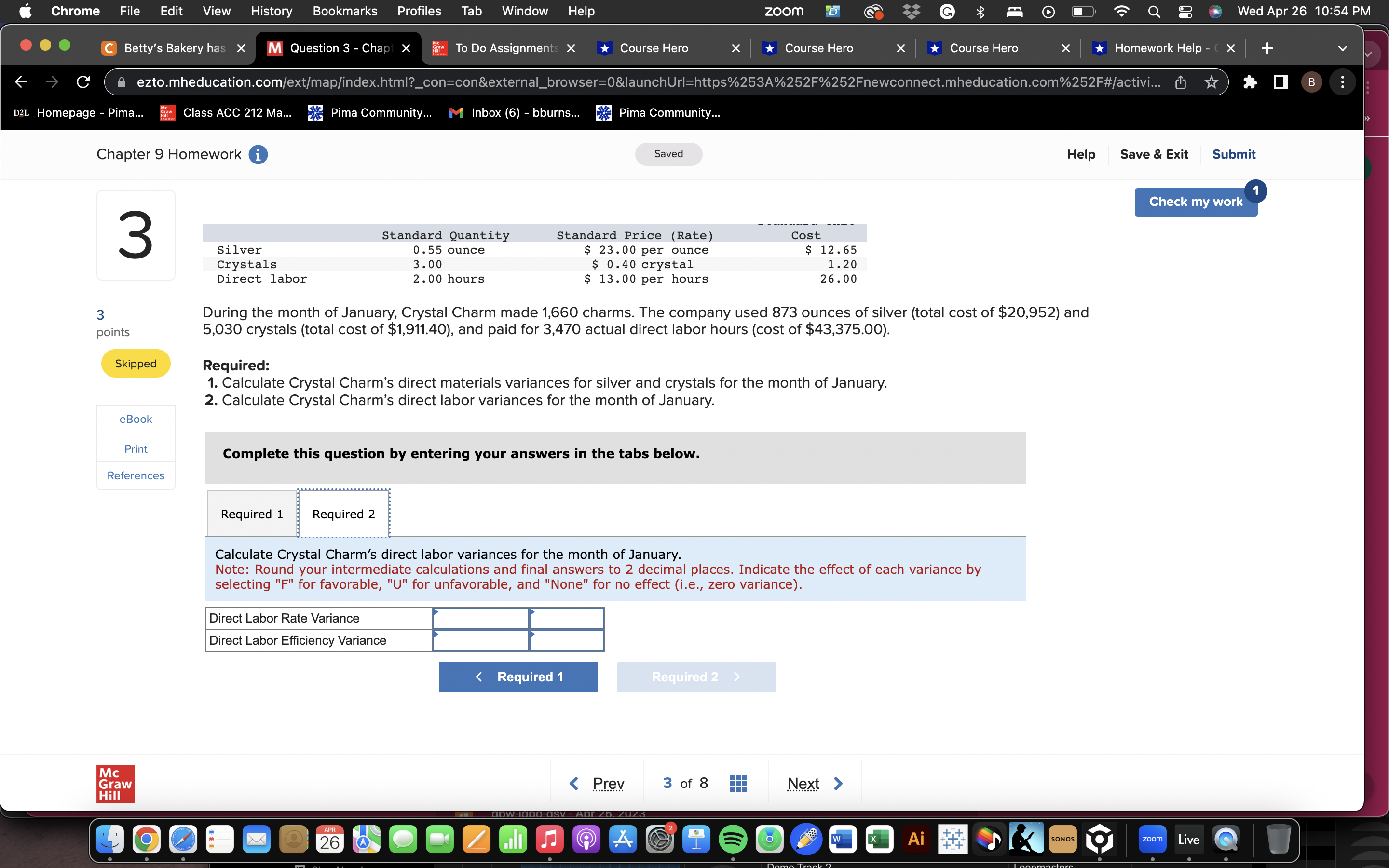1389x868 pixels.
Task: Click the Spotlight search magnifier in menu bar
Action: point(1154,11)
